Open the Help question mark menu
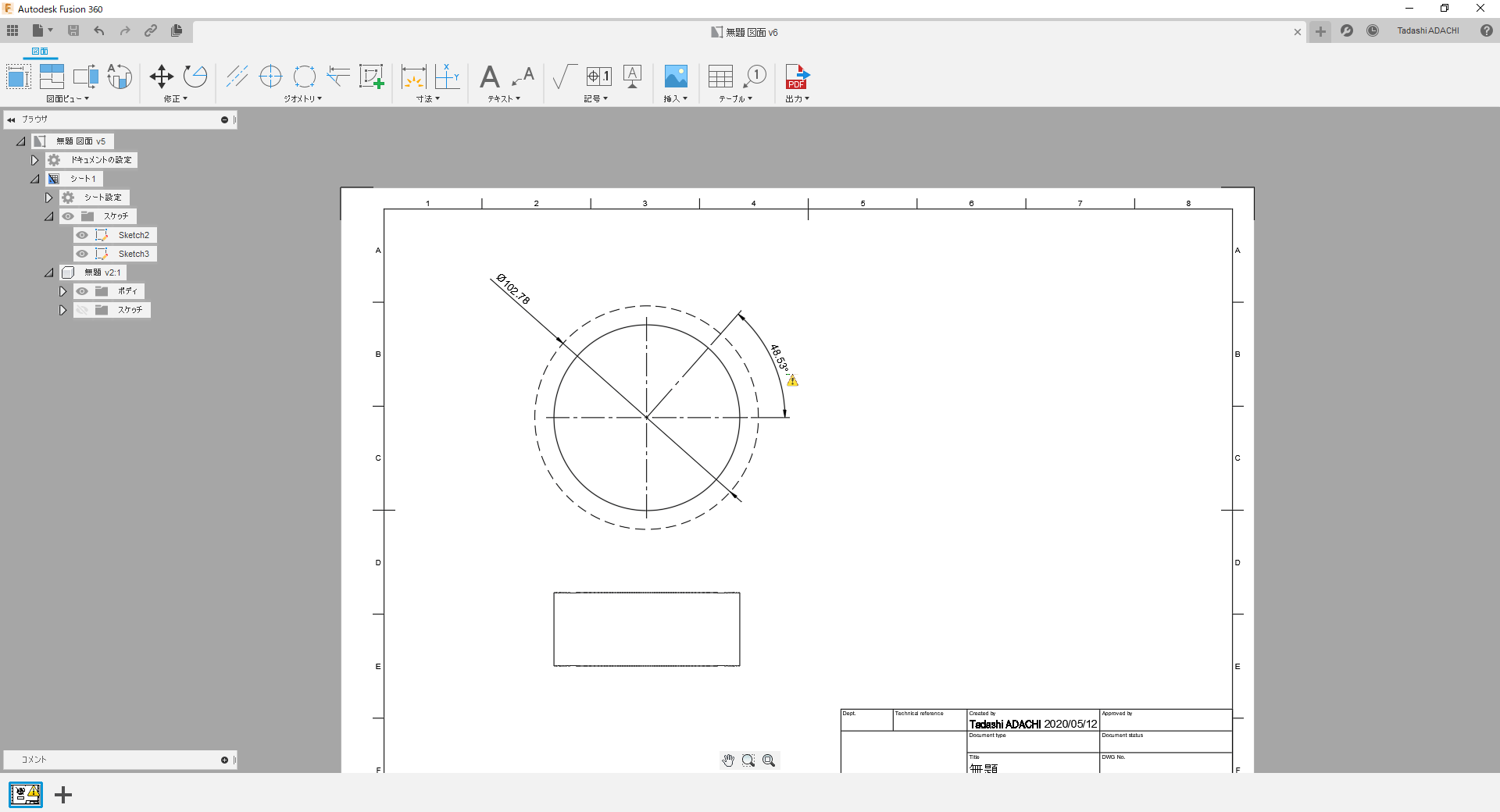Image resolution: width=1500 pixels, height=812 pixels. [1487, 30]
